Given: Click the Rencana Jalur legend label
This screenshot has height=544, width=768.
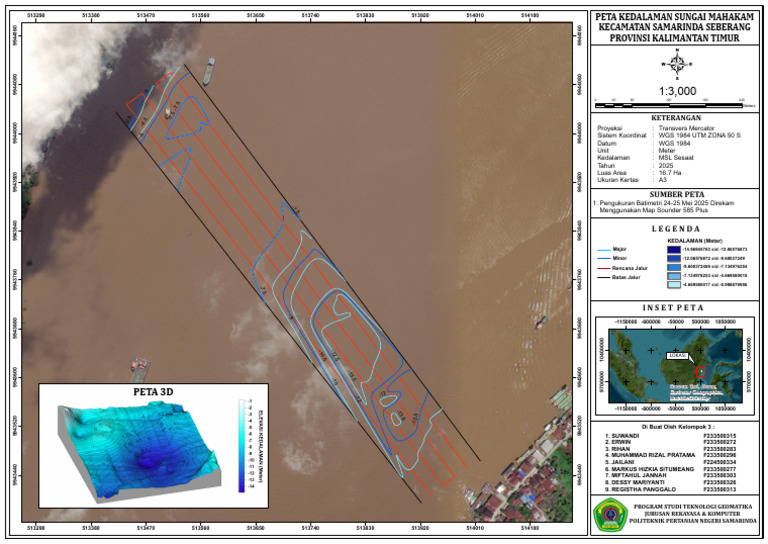Looking at the screenshot, I should [x=629, y=268].
